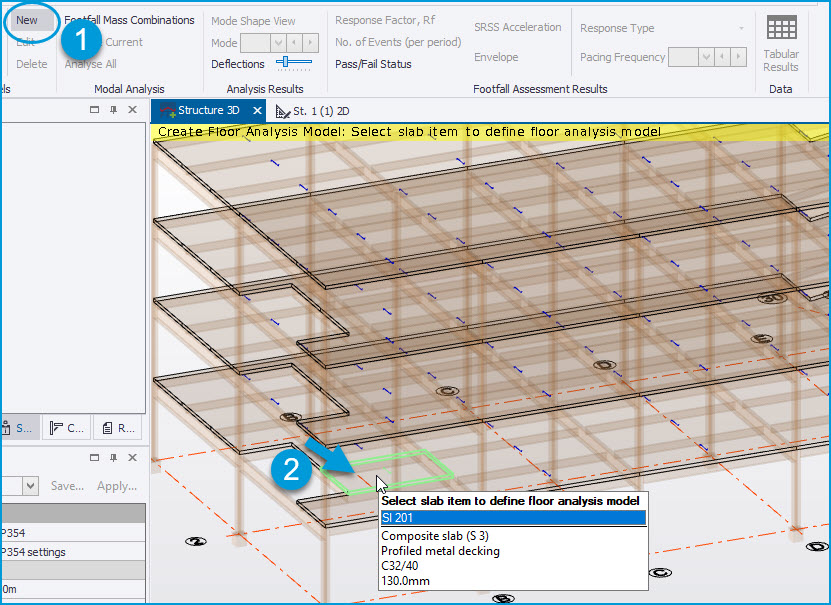Open the Response Type dropdown

[741, 29]
